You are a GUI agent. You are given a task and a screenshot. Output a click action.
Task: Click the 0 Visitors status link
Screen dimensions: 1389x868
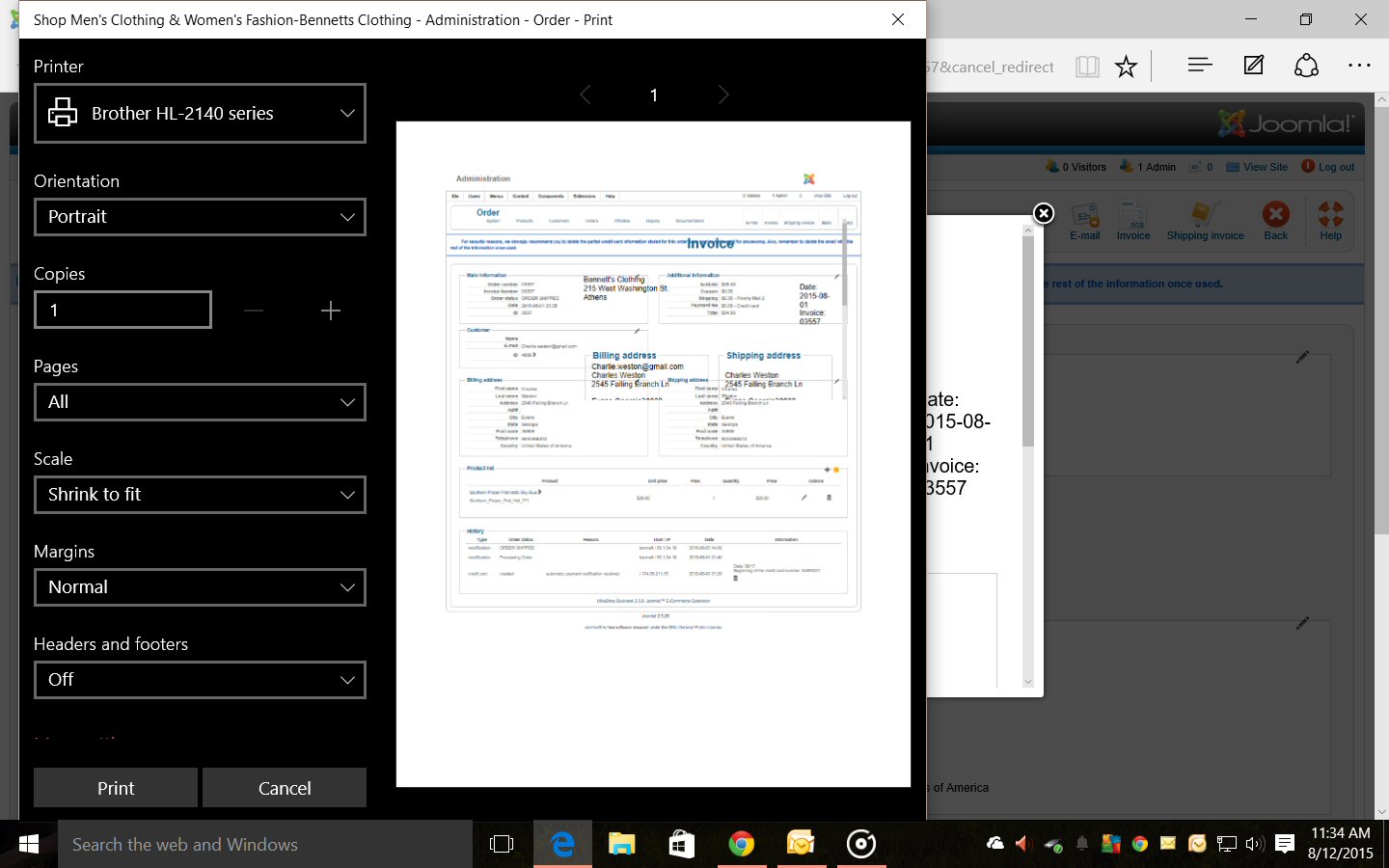(x=1076, y=167)
